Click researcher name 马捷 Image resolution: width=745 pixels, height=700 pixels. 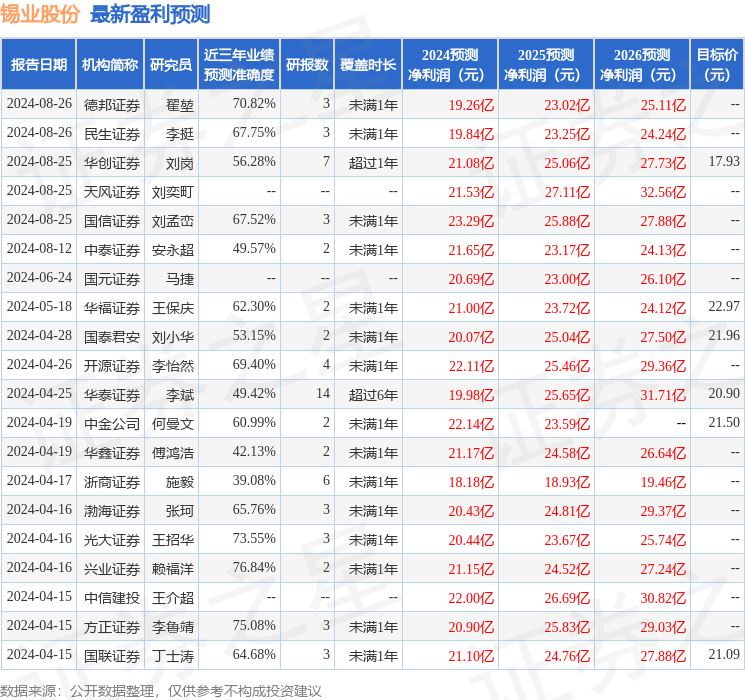pyautogui.click(x=180, y=278)
